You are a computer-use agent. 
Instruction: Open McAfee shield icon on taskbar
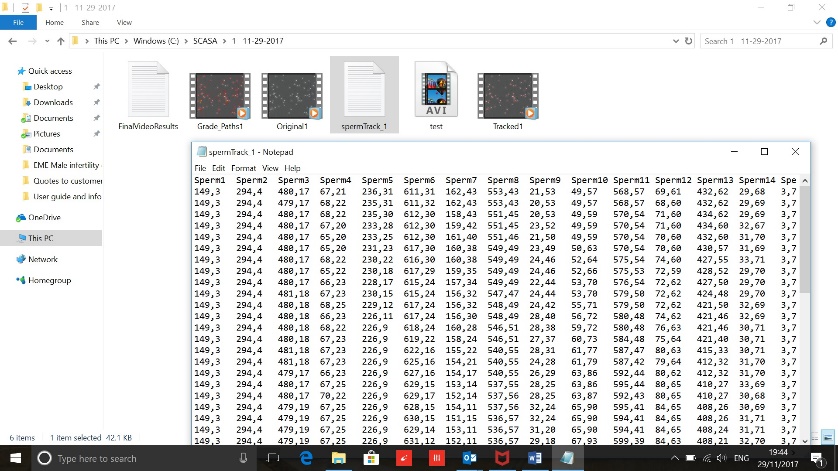tap(502, 458)
